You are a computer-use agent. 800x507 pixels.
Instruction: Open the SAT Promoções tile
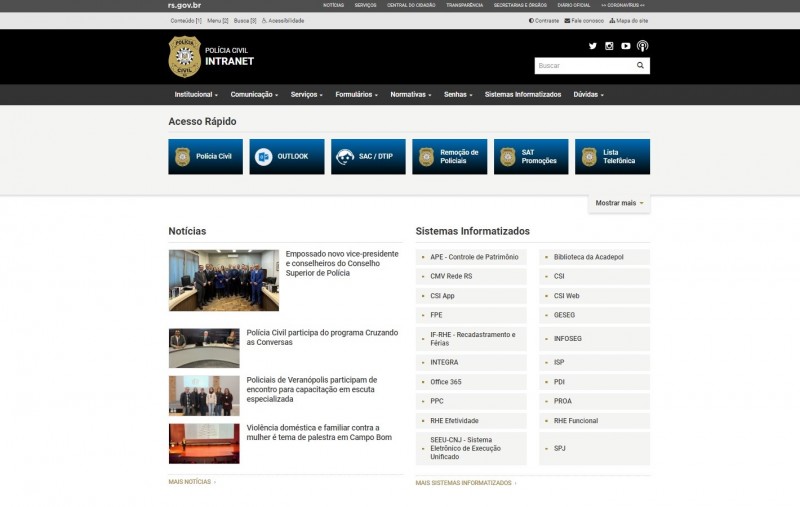(531, 157)
